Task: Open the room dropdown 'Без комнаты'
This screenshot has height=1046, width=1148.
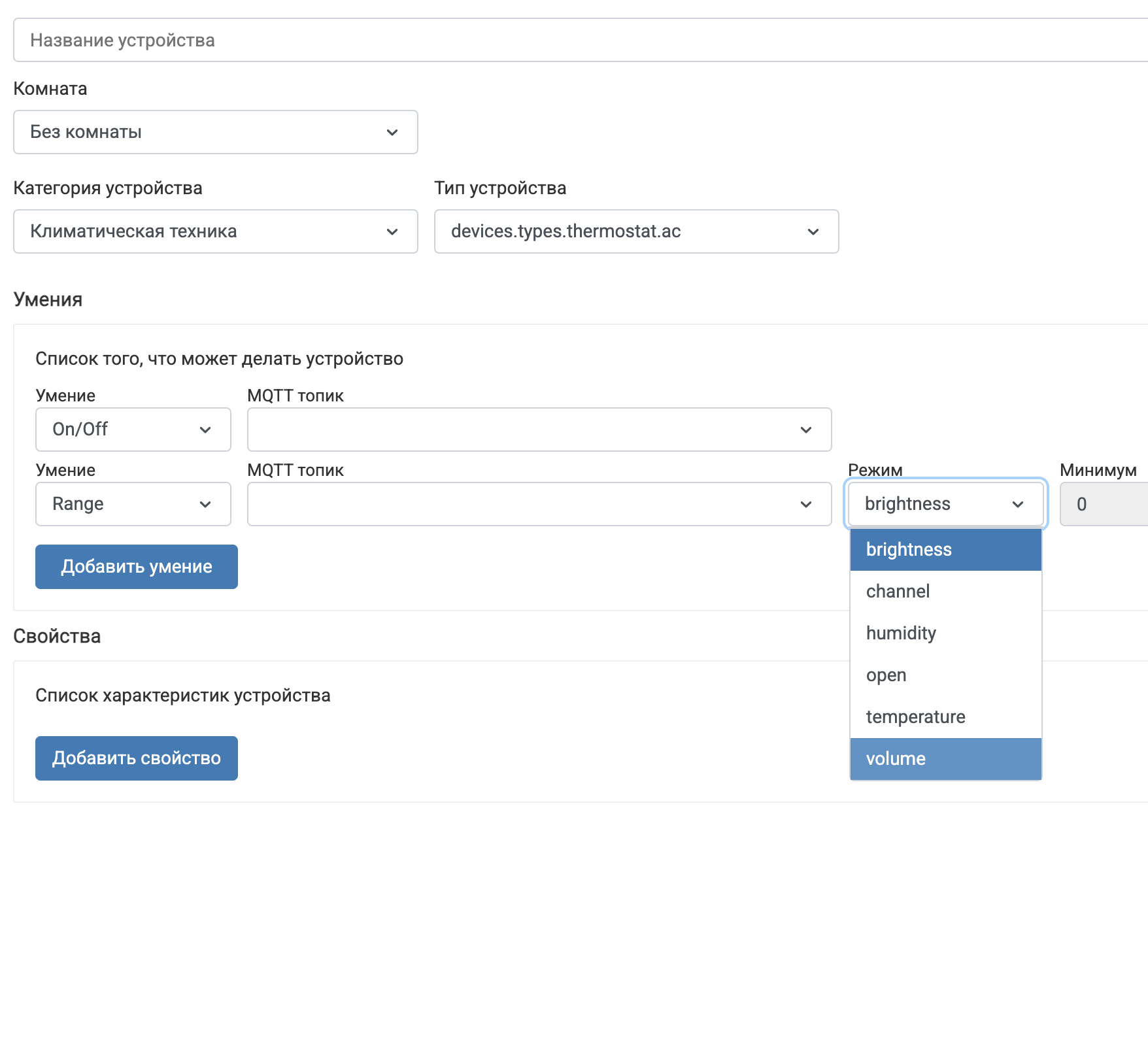Action: (215, 132)
